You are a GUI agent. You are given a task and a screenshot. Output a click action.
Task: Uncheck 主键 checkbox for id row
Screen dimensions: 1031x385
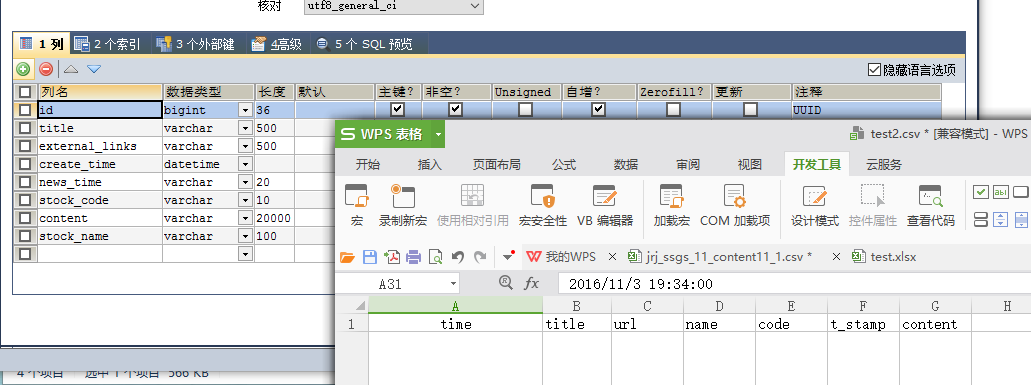(x=398, y=110)
